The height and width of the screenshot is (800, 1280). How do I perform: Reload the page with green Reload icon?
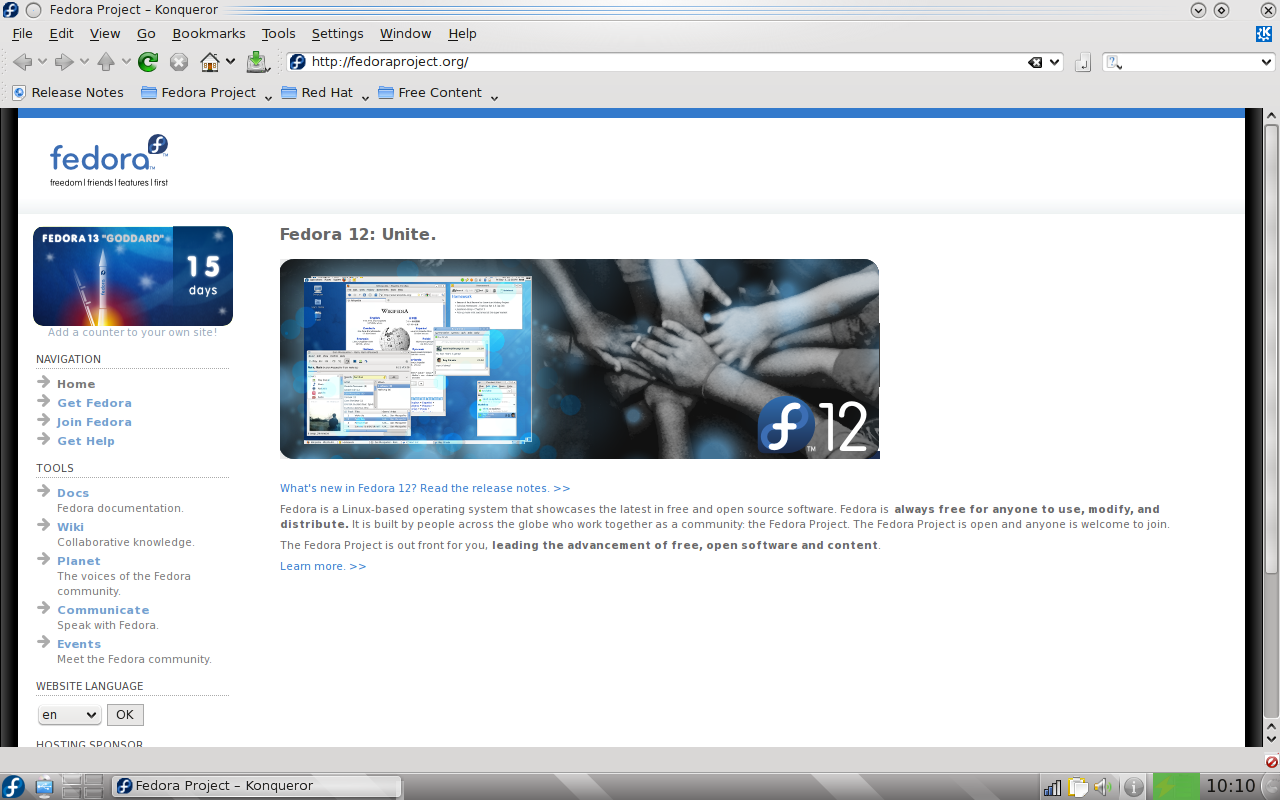pyautogui.click(x=148, y=62)
